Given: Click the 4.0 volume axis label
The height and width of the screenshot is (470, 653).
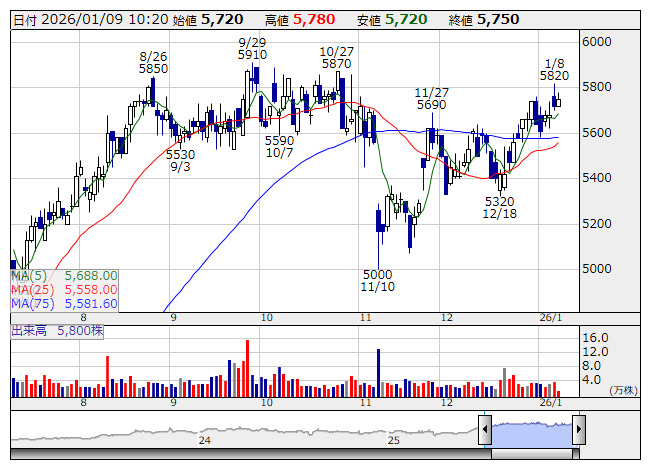Looking at the screenshot, I should [591, 380].
